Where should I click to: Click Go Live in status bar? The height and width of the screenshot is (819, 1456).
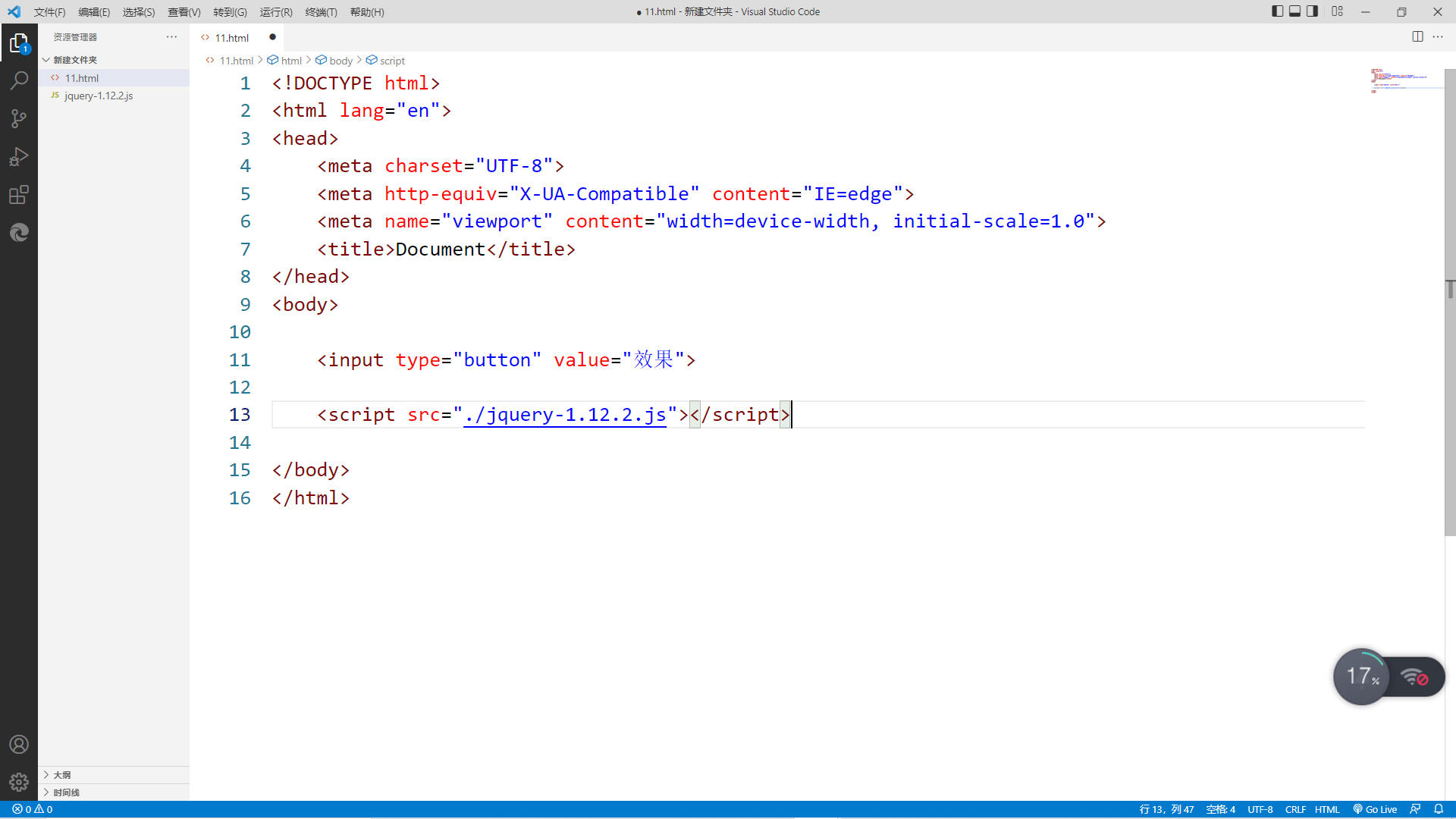[1376, 809]
